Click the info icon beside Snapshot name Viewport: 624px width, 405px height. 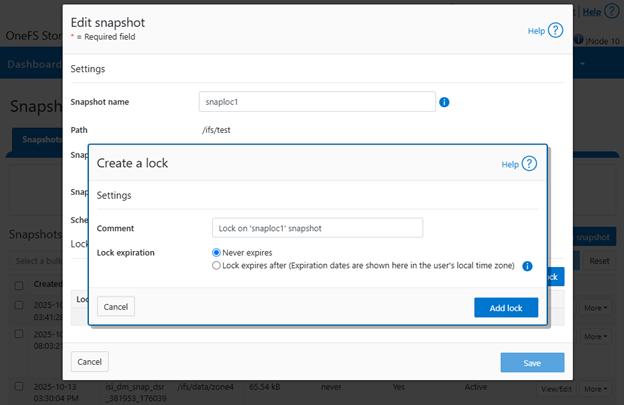tap(444, 102)
